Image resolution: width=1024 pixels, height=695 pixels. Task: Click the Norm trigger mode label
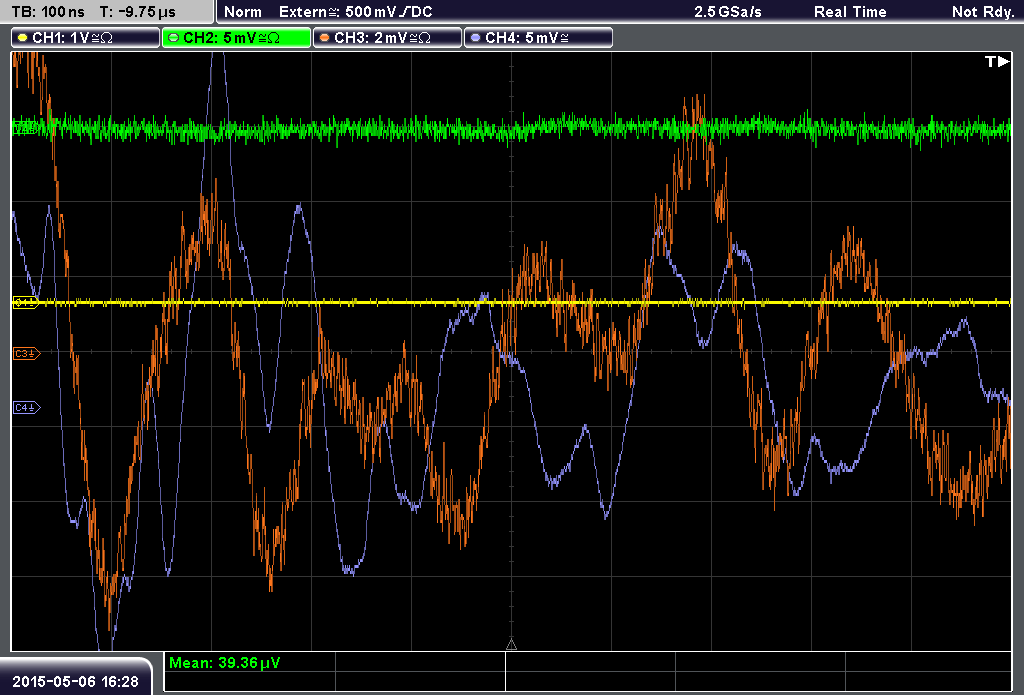[x=243, y=12]
